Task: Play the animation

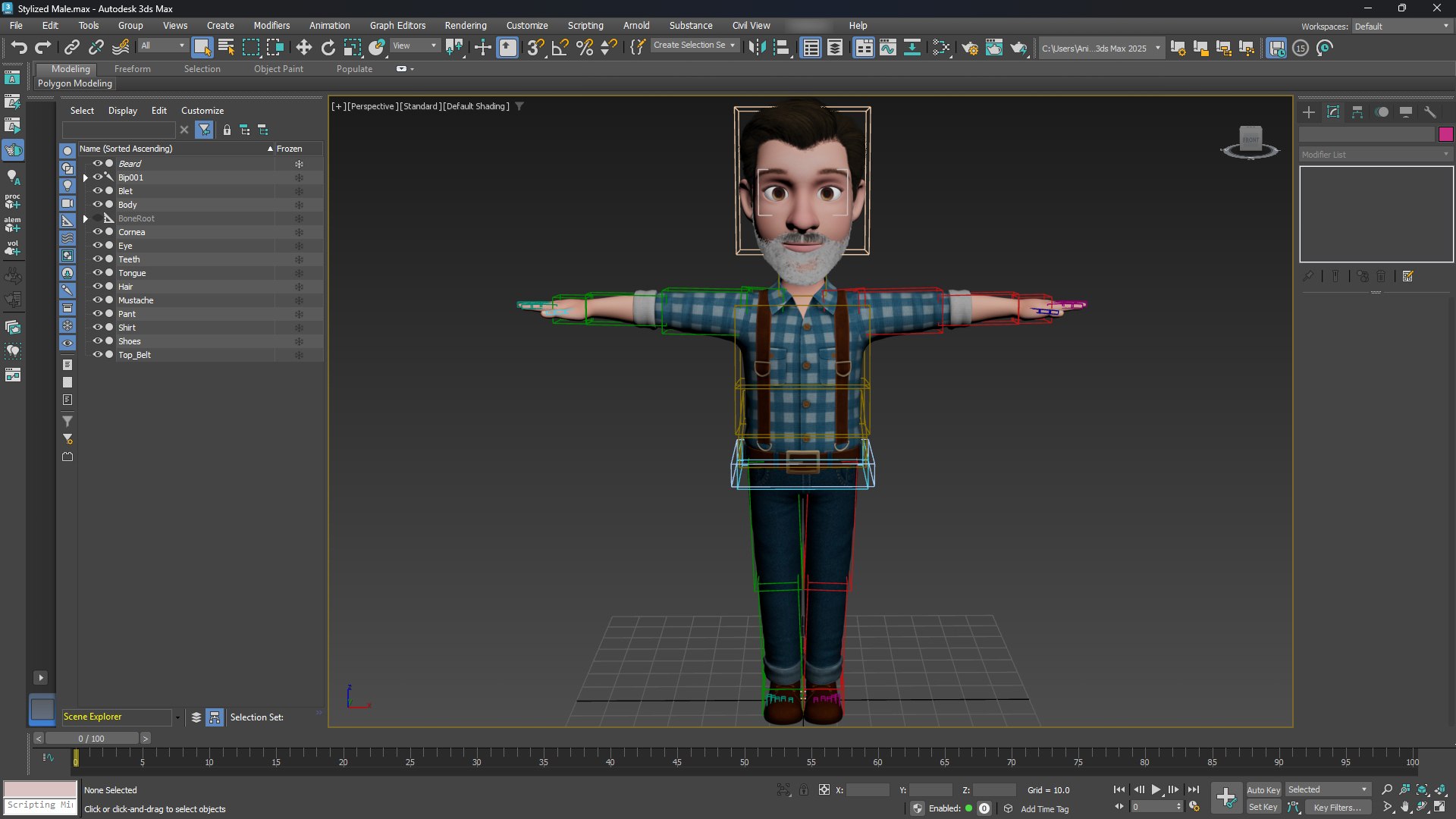Action: pyautogui.click(x=1156, y=789)
